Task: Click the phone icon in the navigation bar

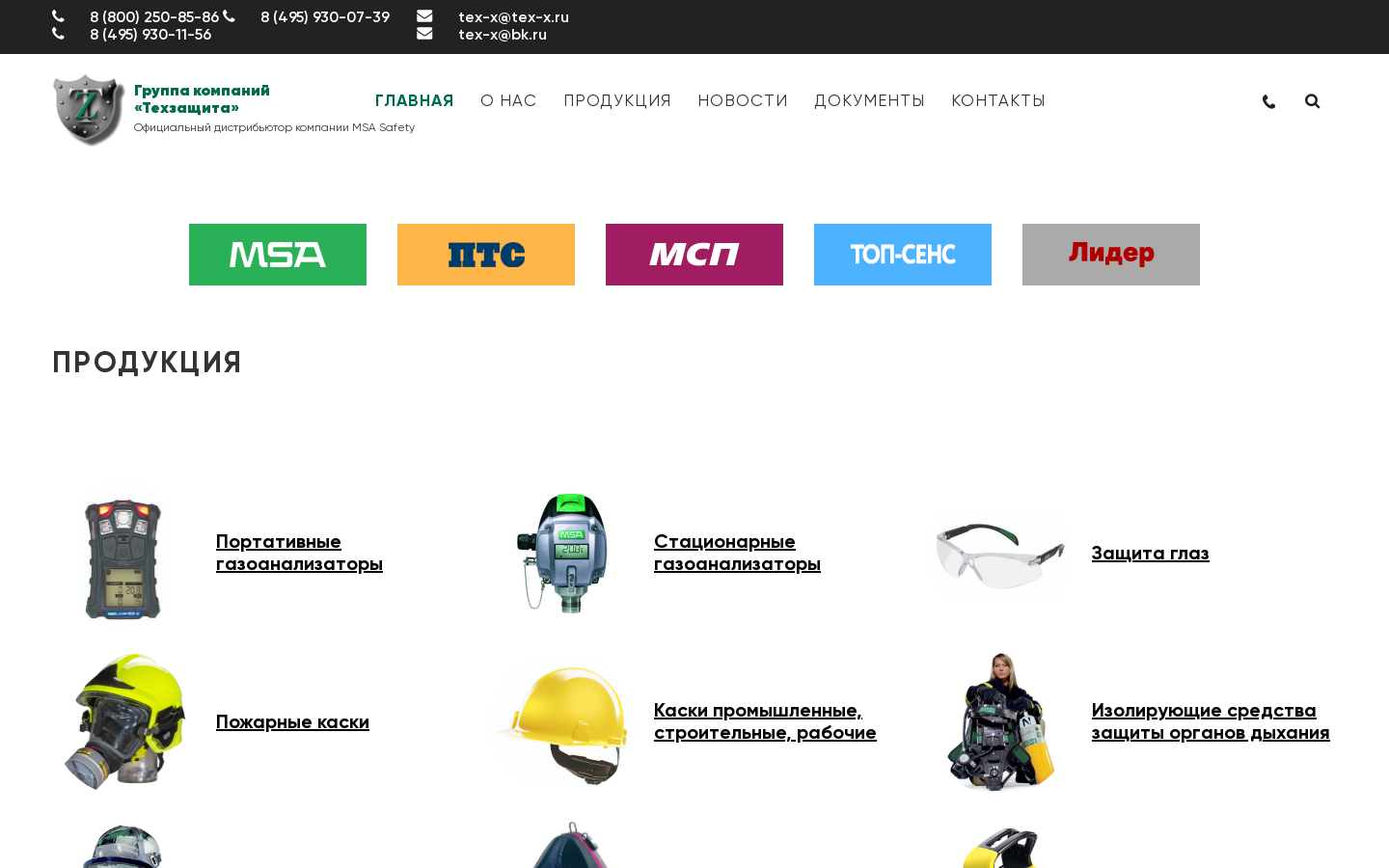Action: (1268, 101)
